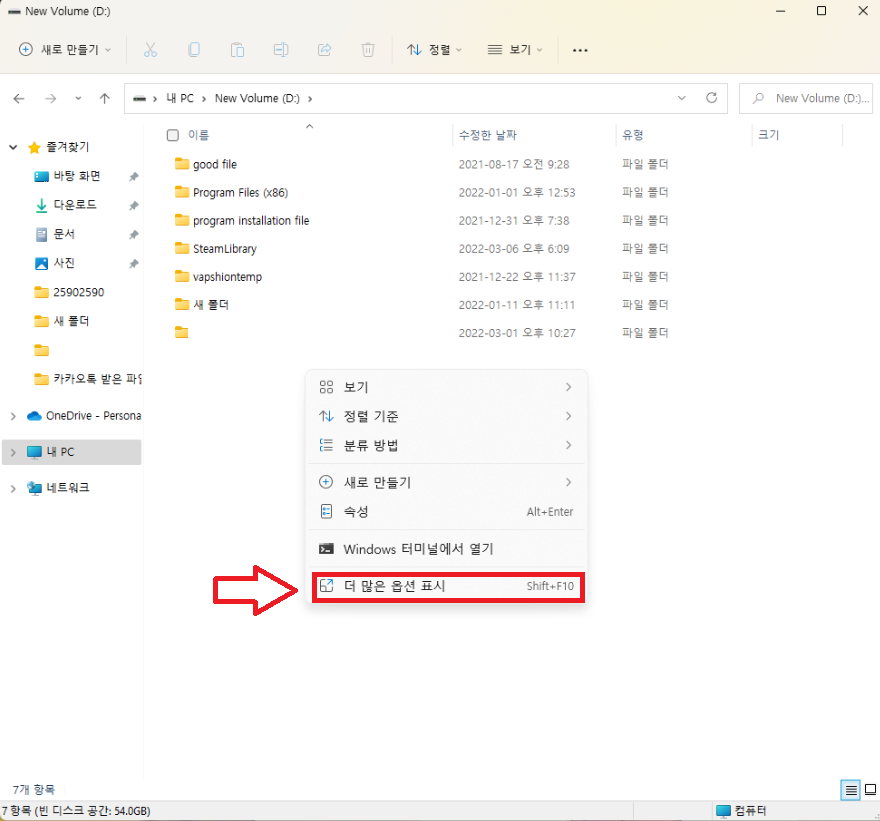Open the three-dot See more menu
The width and height of the screenshot is (880, 821).
click(580, 51)
